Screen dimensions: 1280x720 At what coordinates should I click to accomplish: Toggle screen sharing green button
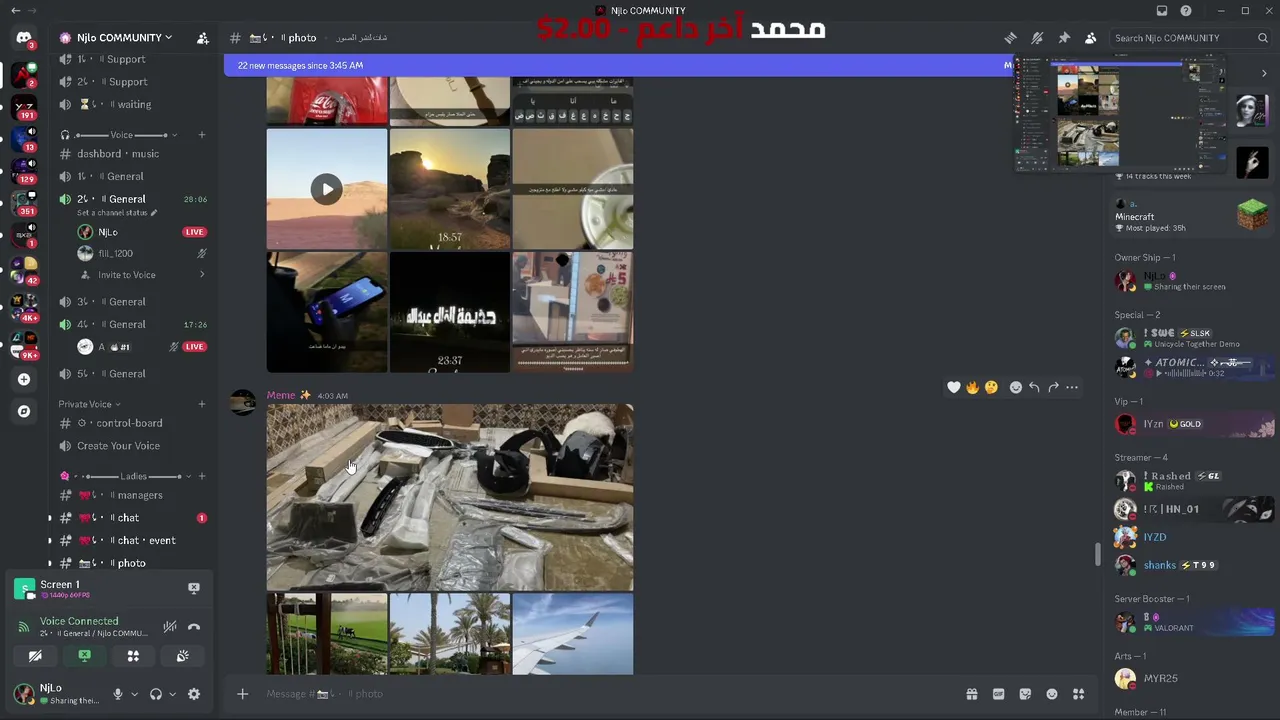coord(84,656)
